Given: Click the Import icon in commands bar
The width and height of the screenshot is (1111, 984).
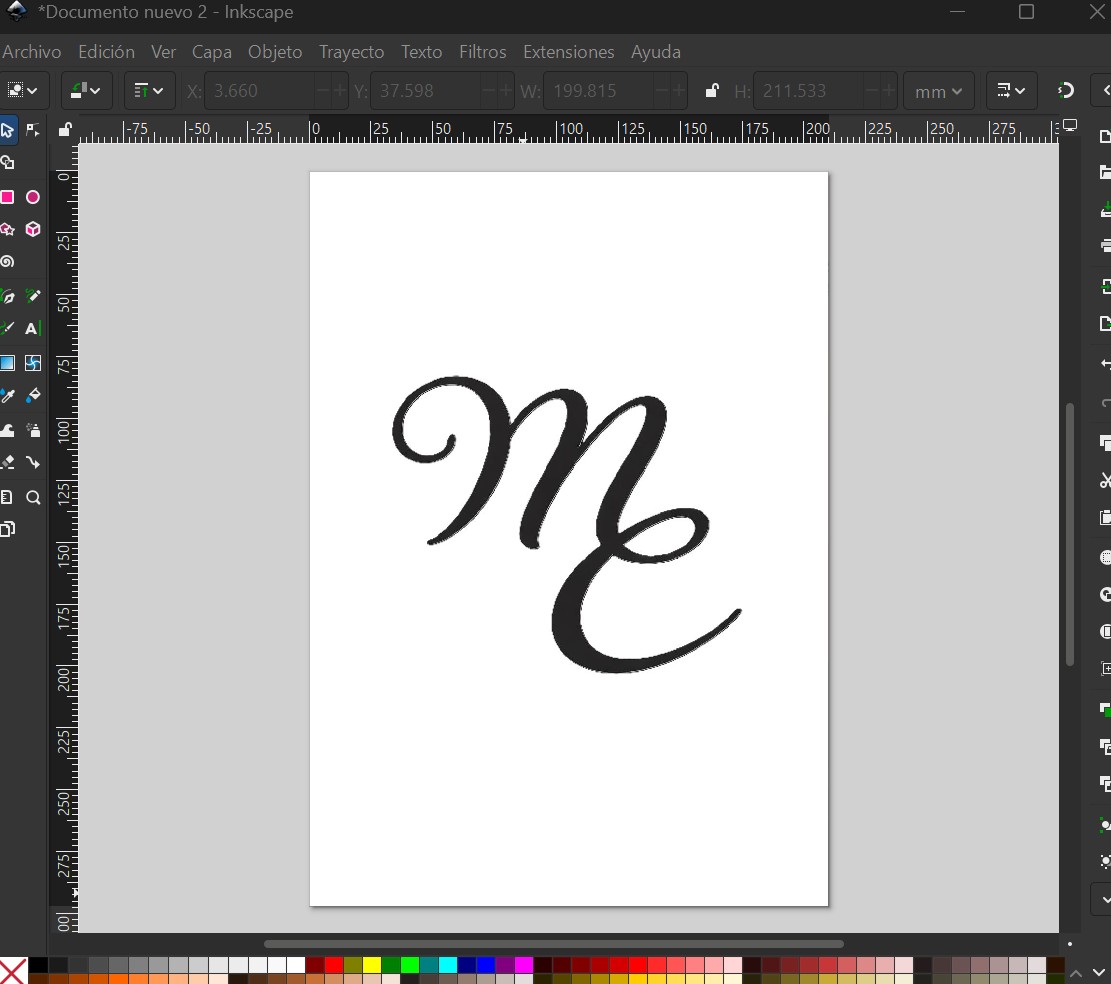Looking at the screenshot, I should click(1104, 286).
